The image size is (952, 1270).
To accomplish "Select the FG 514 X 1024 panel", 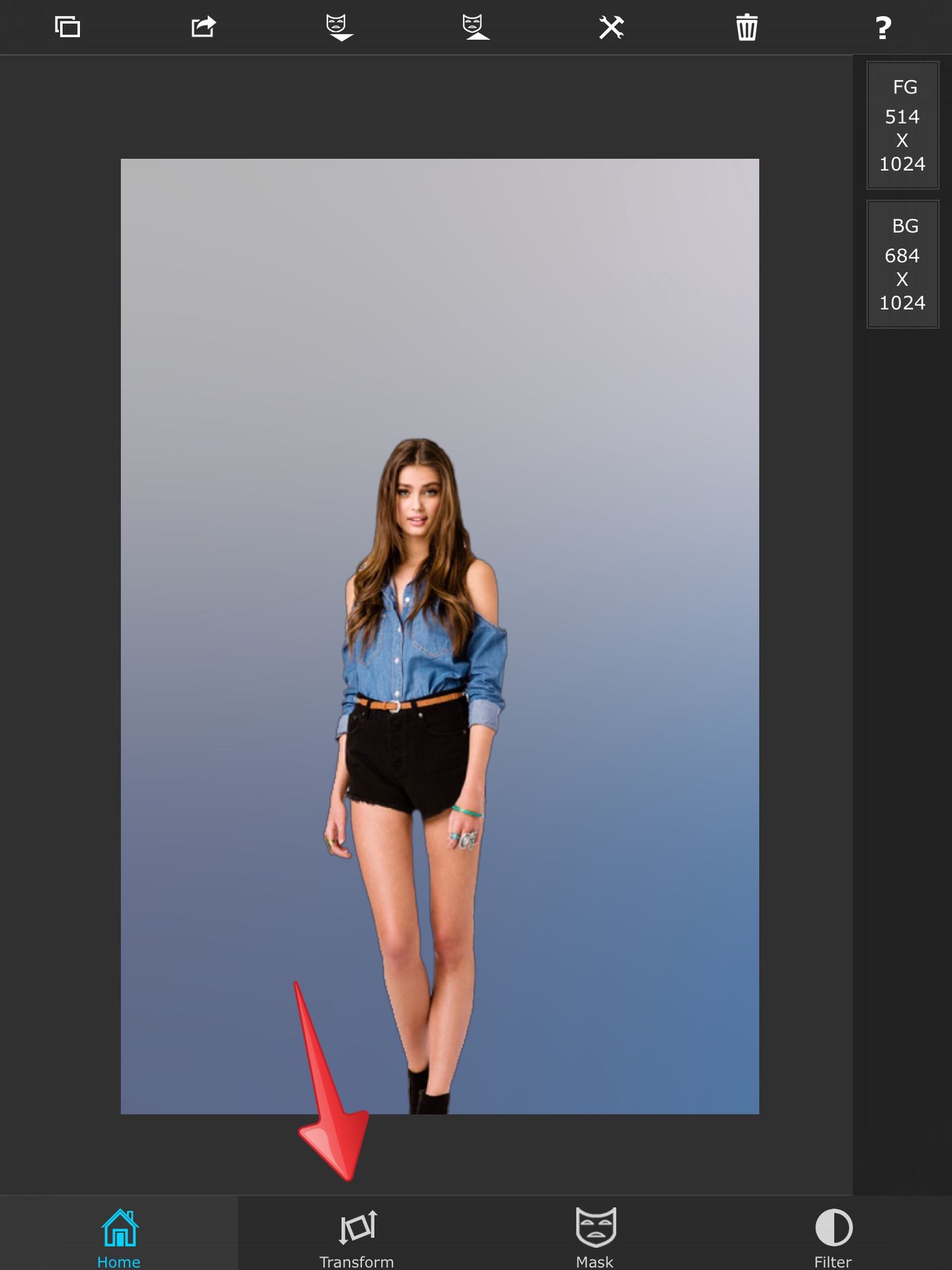I will pyautogui.click(x=902, y=125).
